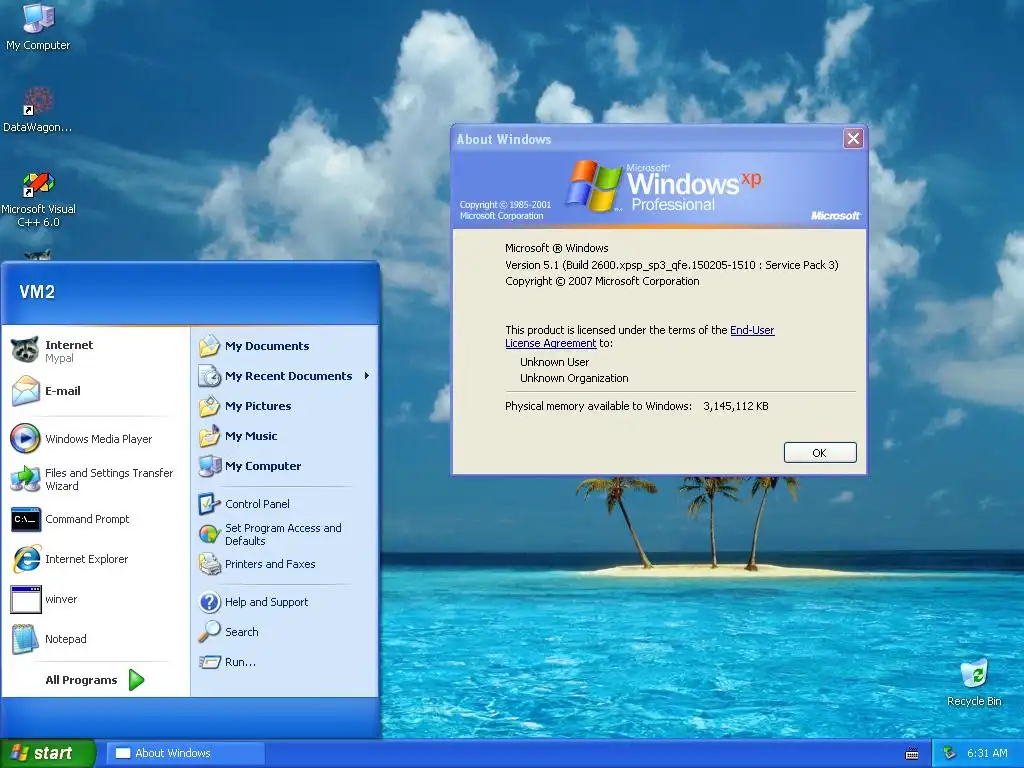Open Notepad from the Start menu

tap(97, 639)
